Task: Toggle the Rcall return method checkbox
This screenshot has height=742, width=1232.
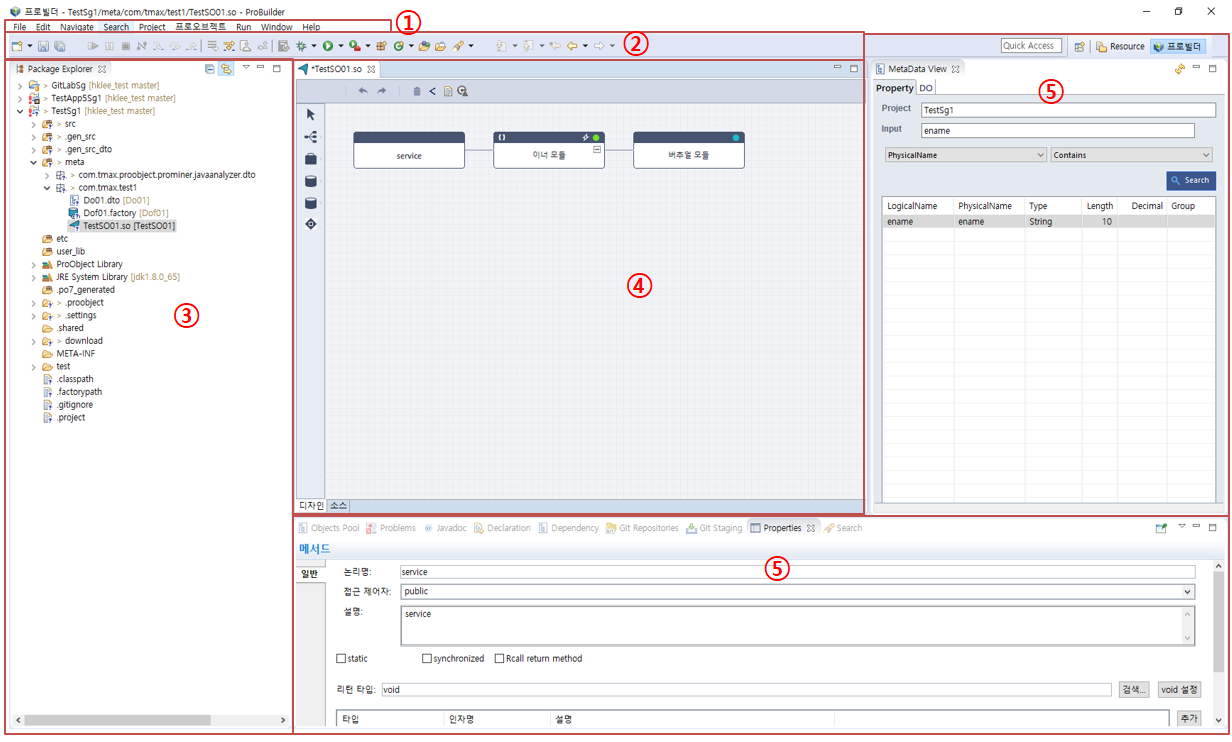Action: tap(499, 658)
